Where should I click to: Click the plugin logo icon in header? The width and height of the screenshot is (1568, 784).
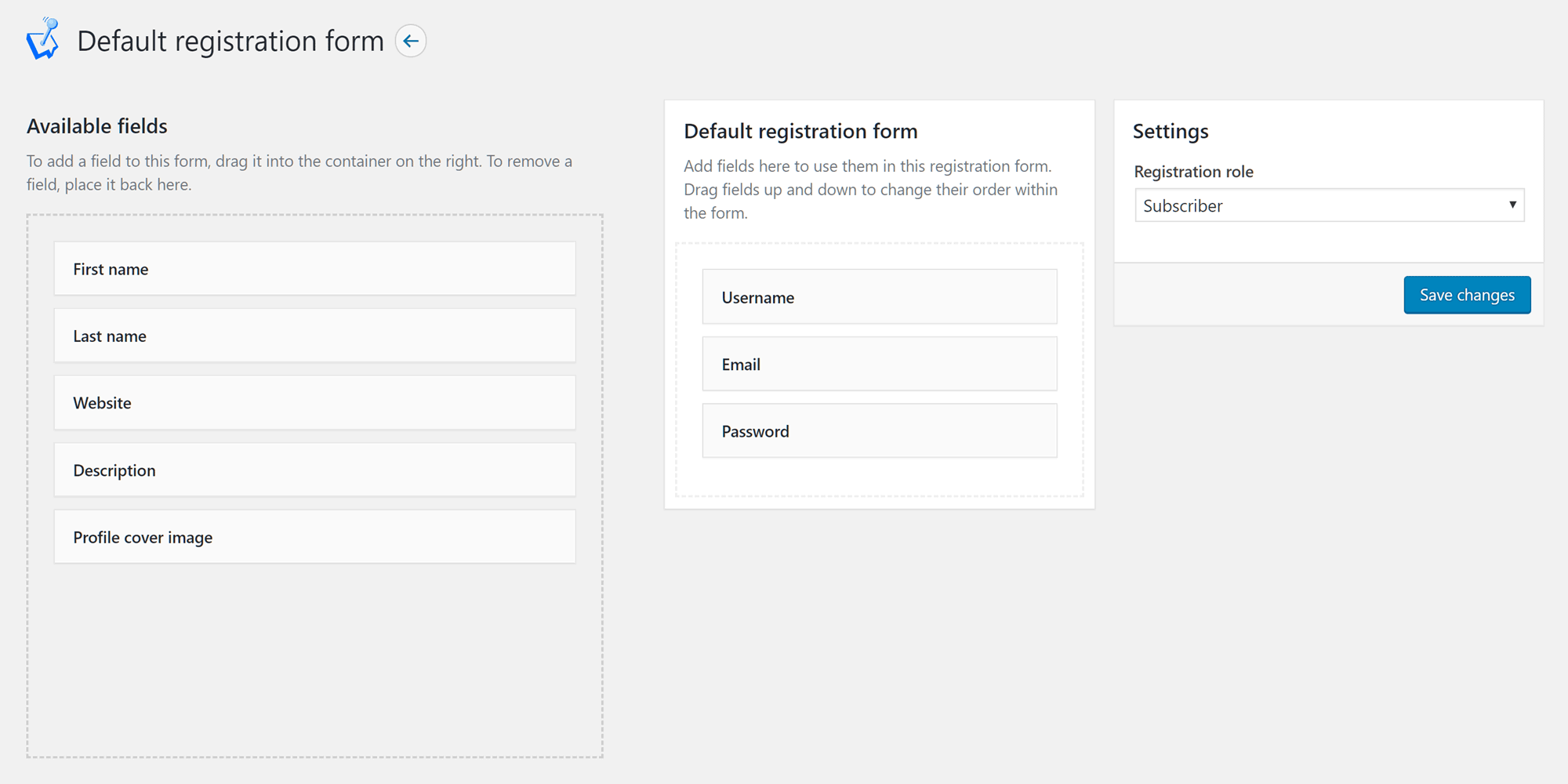point(43,39)
